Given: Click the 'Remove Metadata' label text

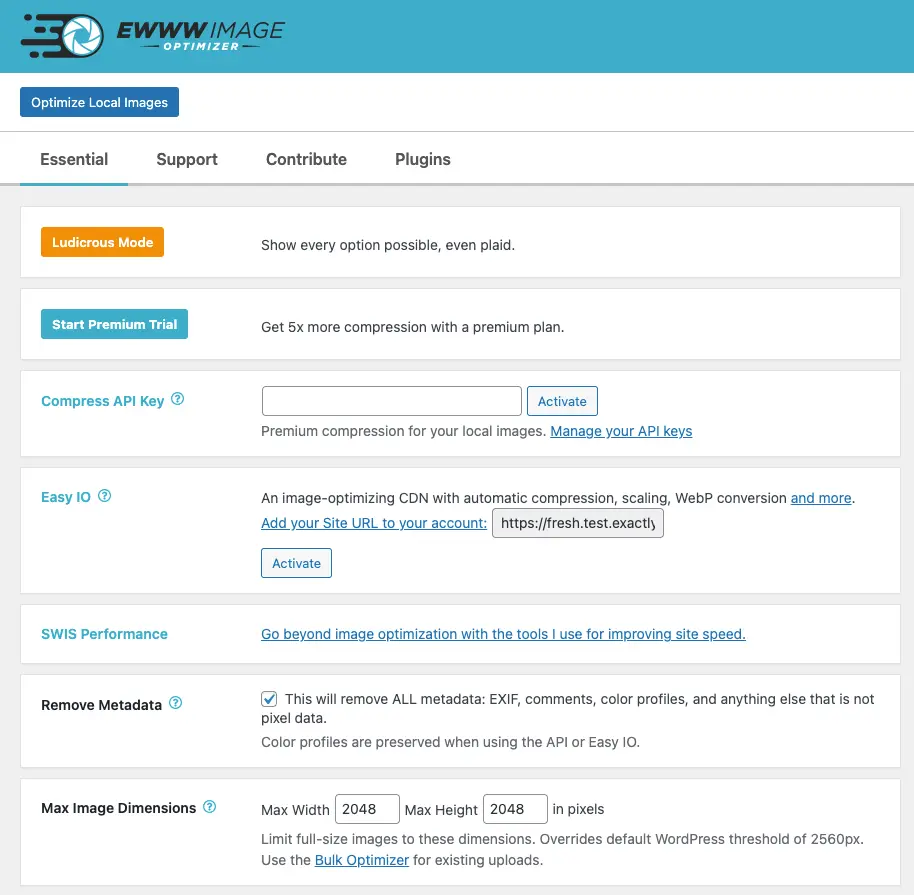Looking at the screenshot, I should pos(101,705).
